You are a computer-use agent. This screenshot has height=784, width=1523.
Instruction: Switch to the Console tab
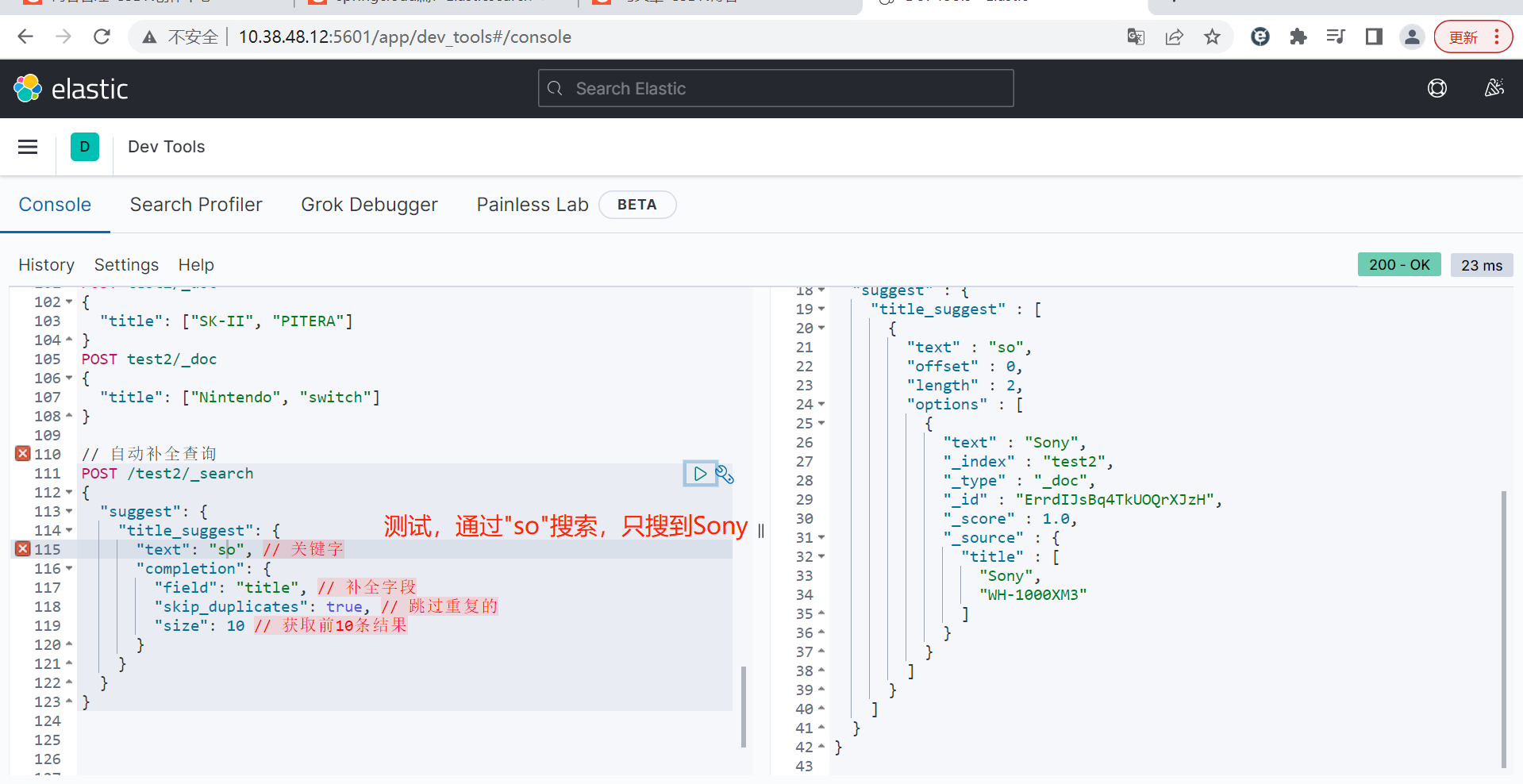[x=55, y=205]
